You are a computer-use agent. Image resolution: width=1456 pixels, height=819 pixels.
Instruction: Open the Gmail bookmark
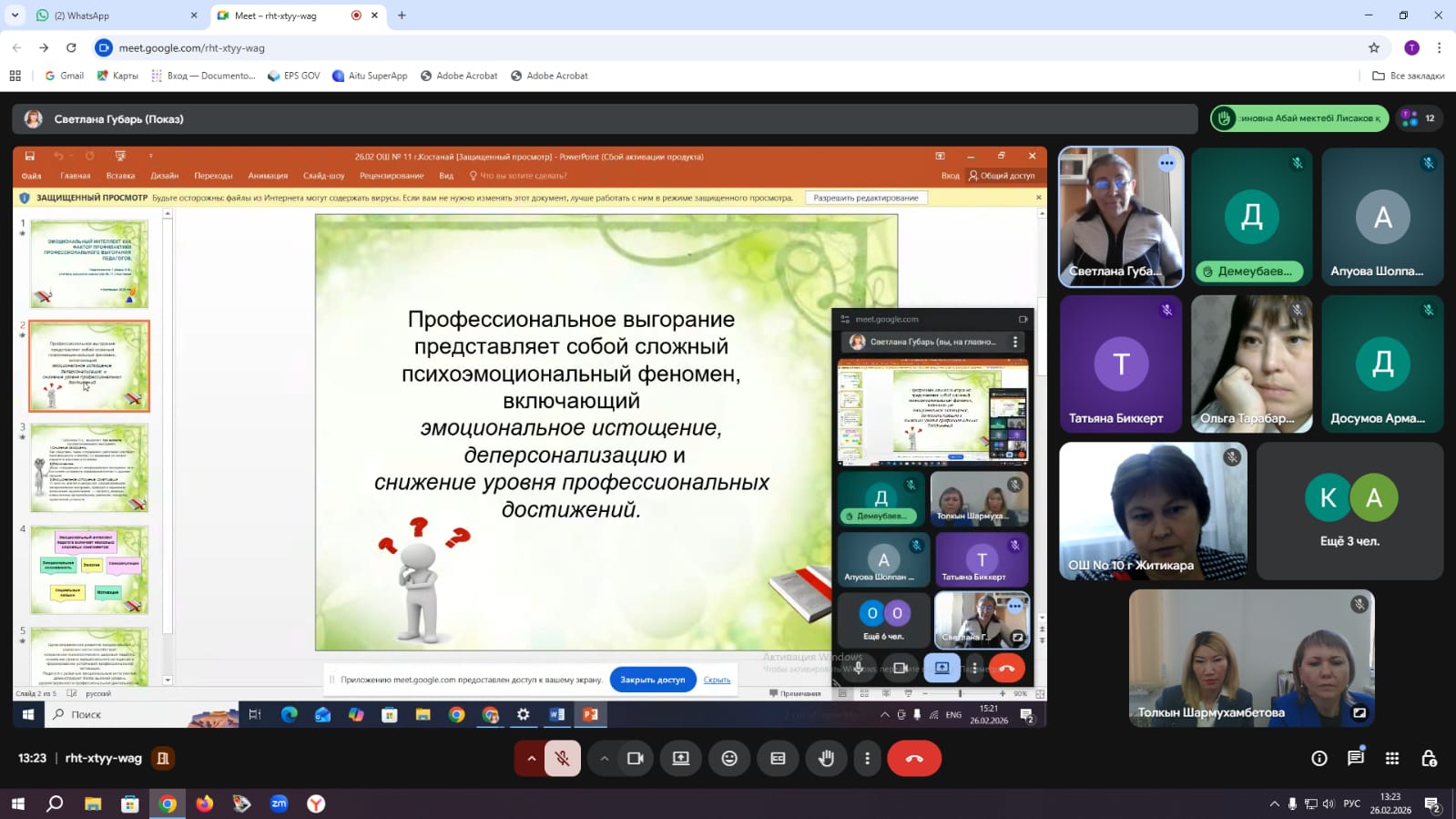click(x=65, y=76)
